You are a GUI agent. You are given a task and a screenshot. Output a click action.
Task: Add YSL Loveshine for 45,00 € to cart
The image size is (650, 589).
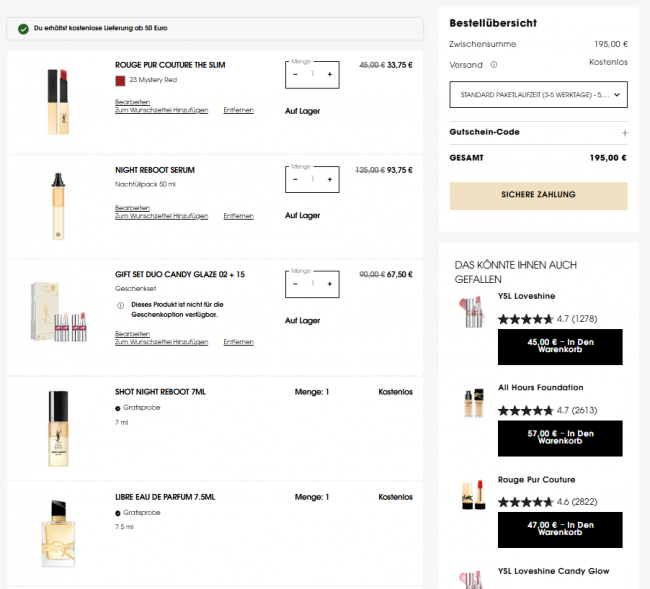(560, 347)
